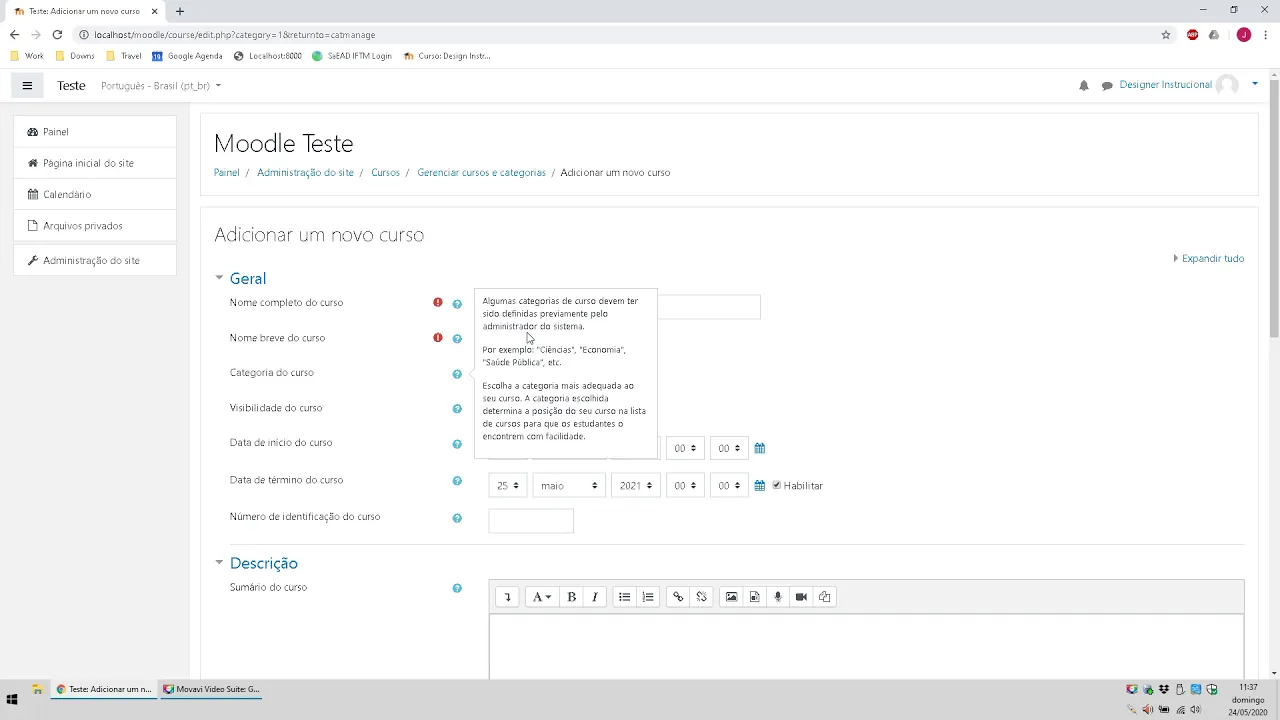Switch to Movavi Video Suite taskbar item
Viewport: 1280px width, 720px height.
tap(211, 689)
